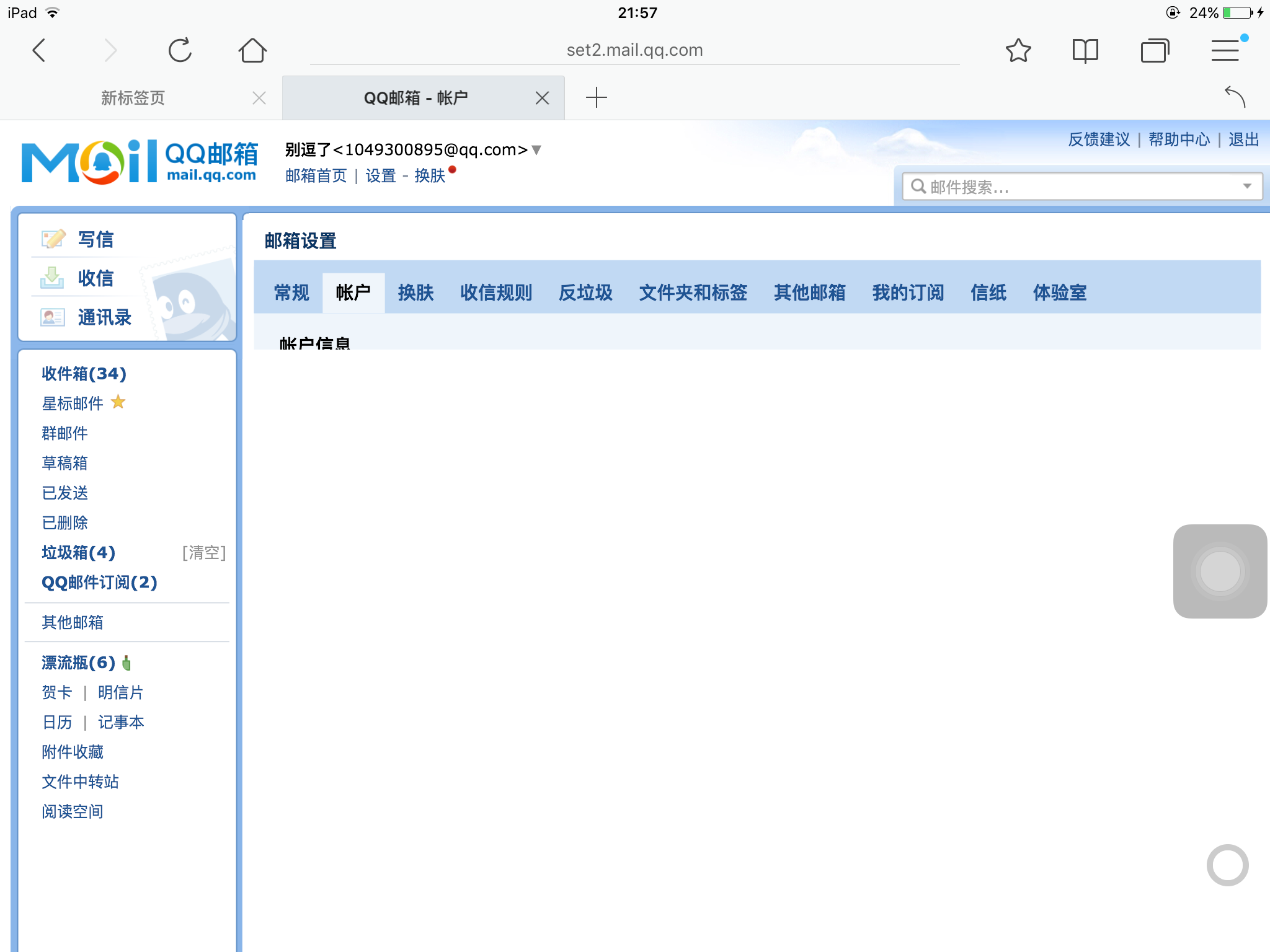Open 草稿箱 folder

64,463
